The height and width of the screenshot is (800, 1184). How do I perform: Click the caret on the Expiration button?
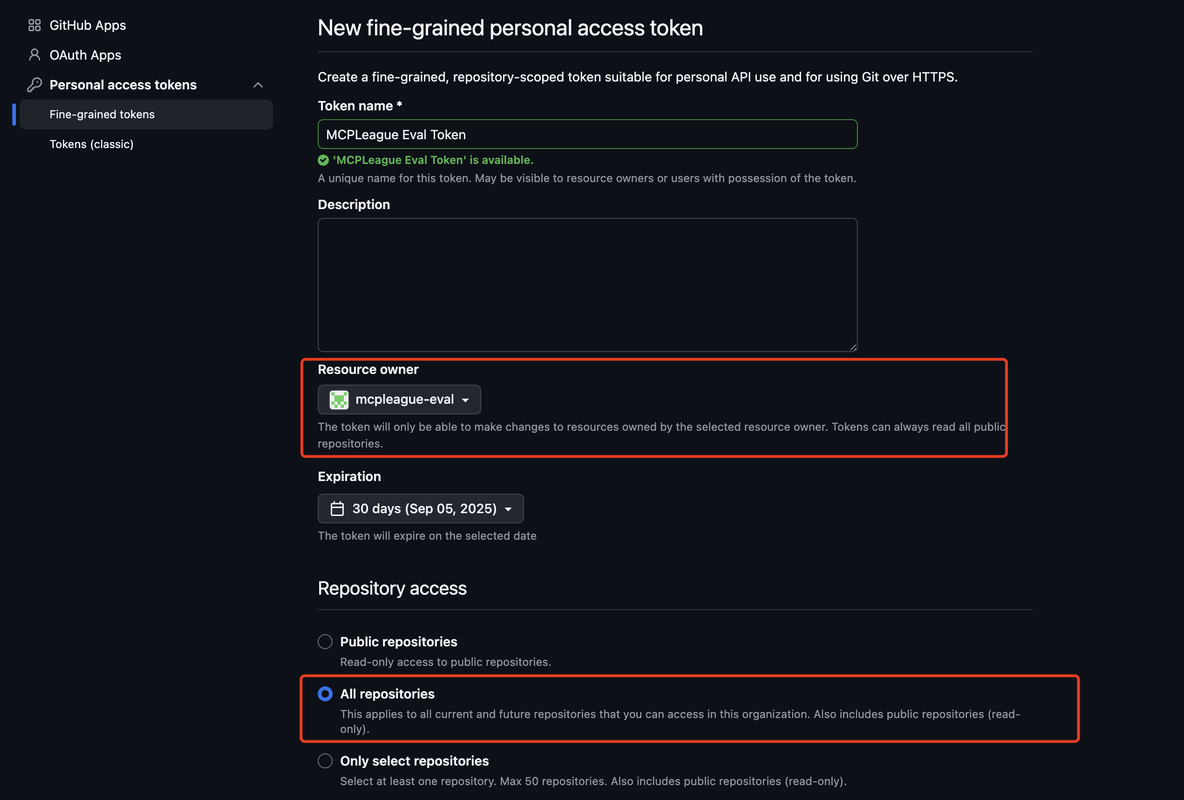coord(508,508)
